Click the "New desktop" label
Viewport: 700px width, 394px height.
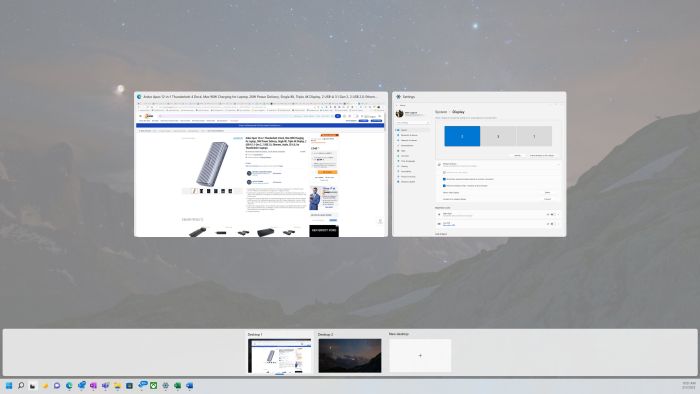pyautogui.click(x=399, y=334)
